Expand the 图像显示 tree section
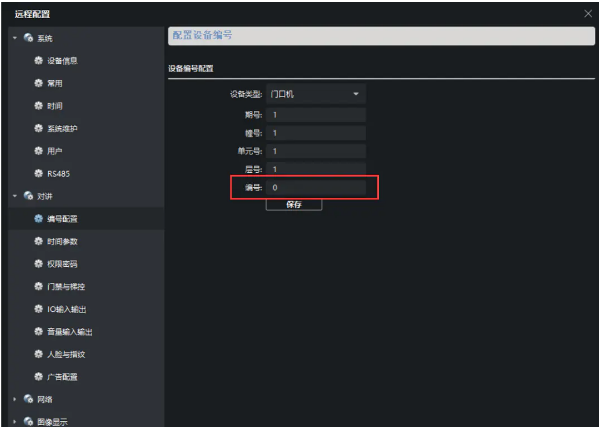 (15, 422)
